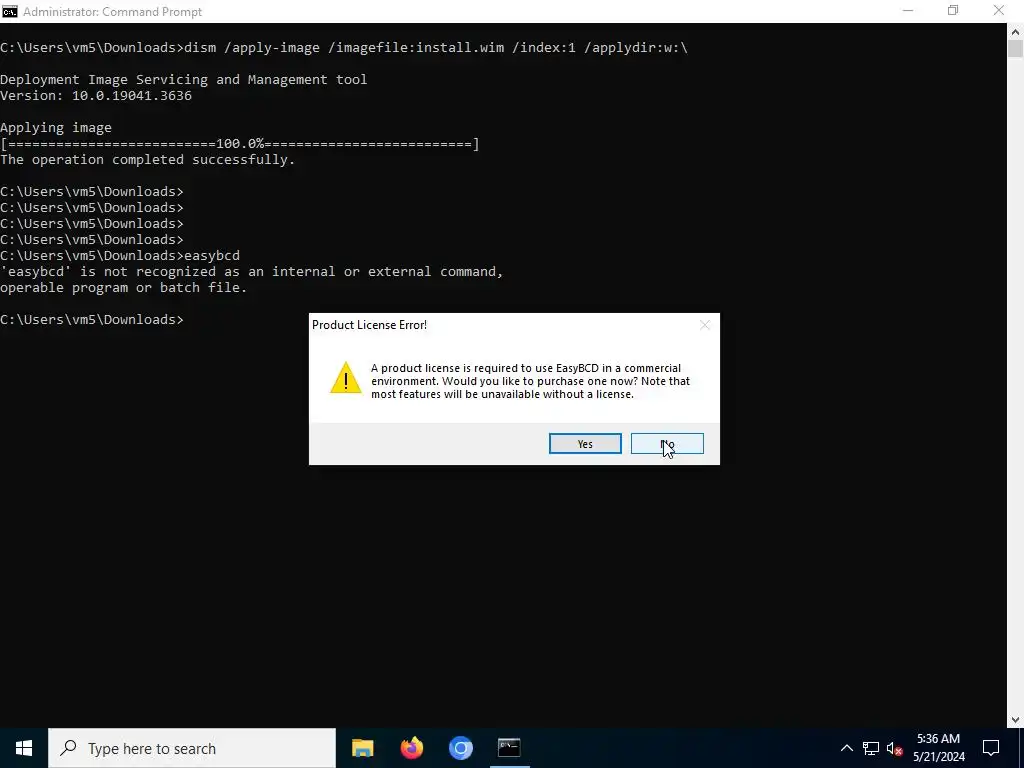This screenshot has height=768, width=1024.
Task: Click 'operable program or batch file.' line
Action: point(124,287)
